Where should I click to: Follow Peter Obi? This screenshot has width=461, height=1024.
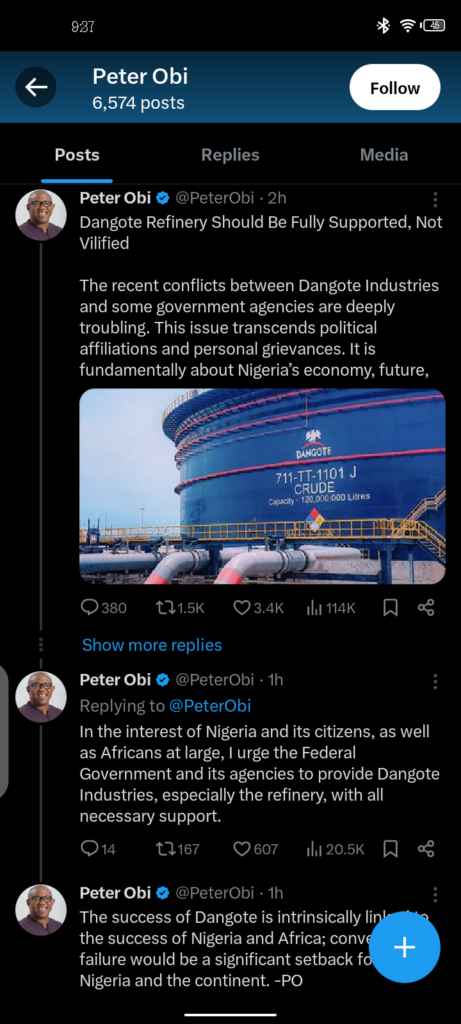click(x=394, y=88)
